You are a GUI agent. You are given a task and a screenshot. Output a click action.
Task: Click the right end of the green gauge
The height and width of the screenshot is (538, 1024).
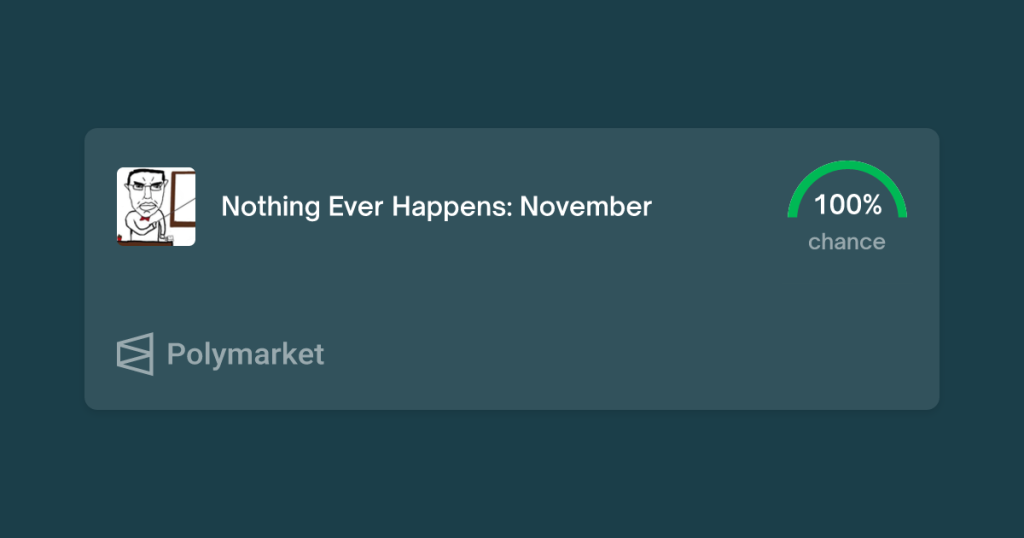(x=901, y=210)
